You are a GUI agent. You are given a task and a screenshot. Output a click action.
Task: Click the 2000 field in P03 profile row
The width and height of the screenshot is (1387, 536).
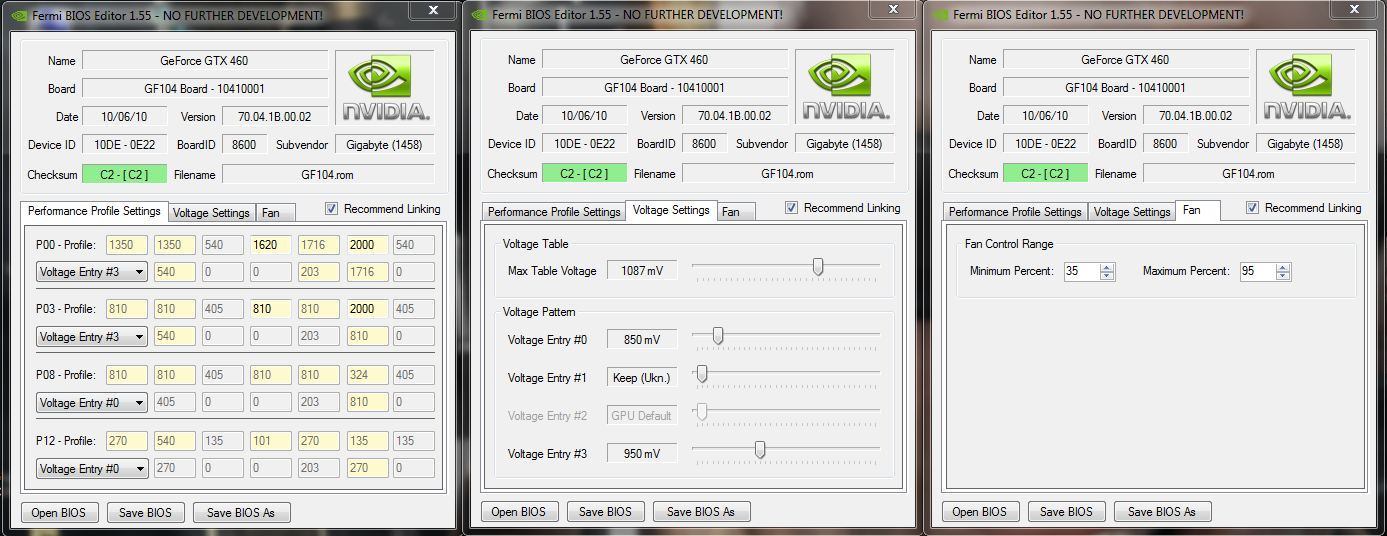pyautogui.click(x=366, y=310)
